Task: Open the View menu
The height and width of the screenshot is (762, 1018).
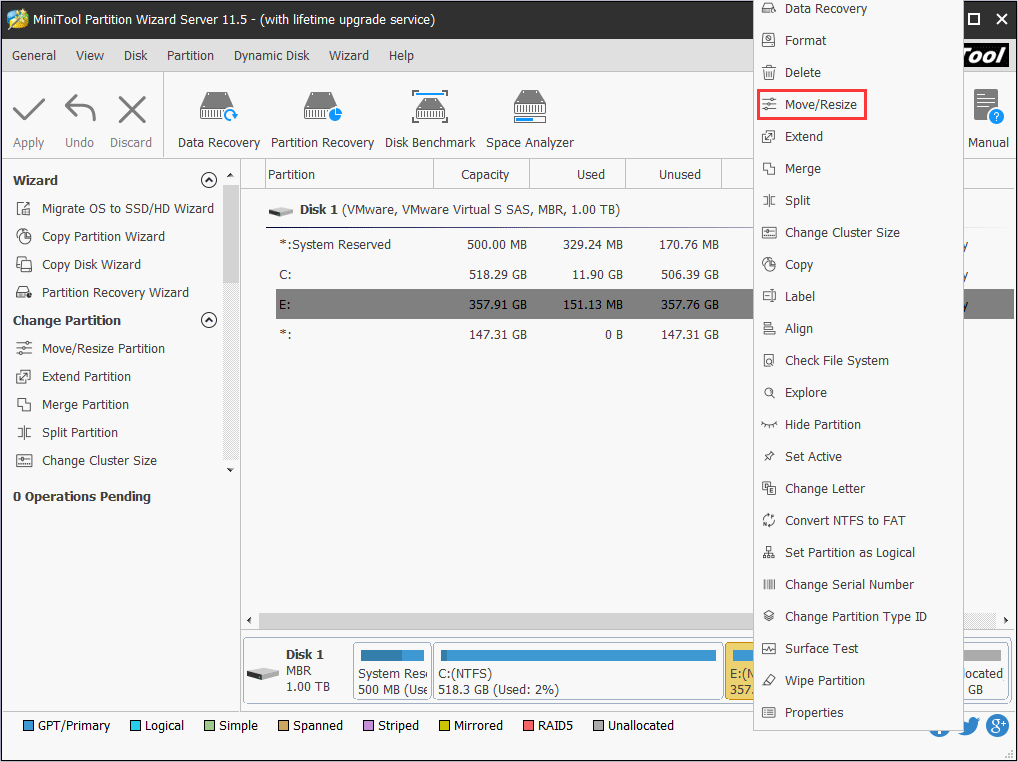Action: pyautogui.click(x=90, y=56)
